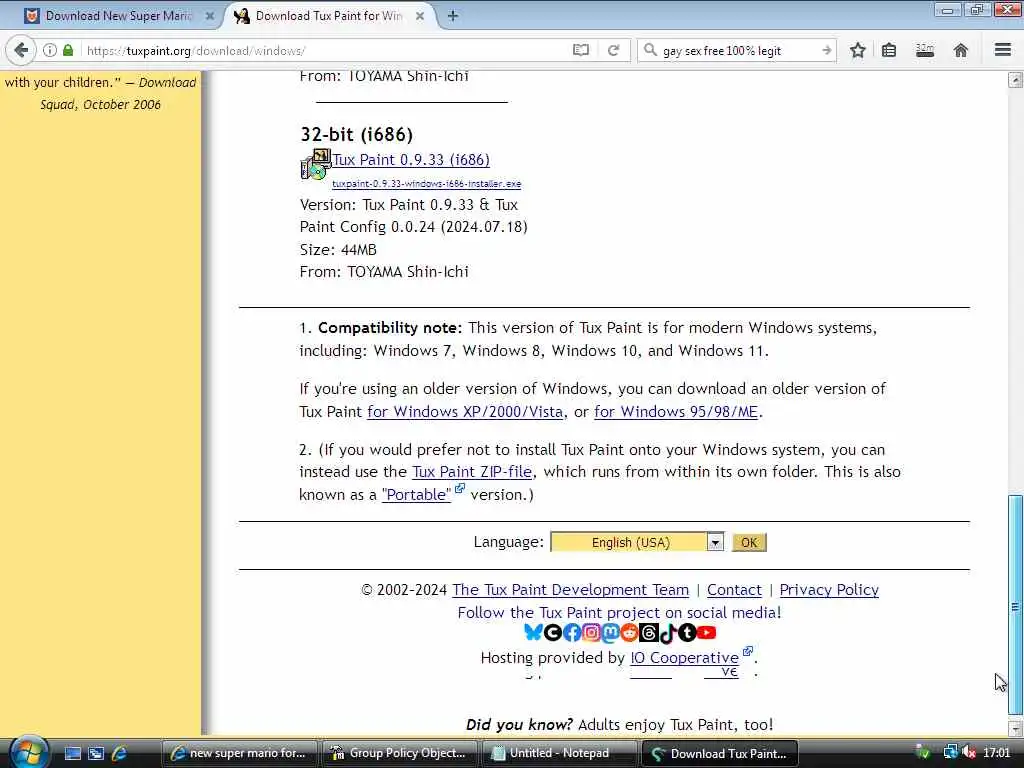This screenshot has height=768, width=1024.
Task: Show bookmarks list icon in toolbar
Action: click(x=889, y=50)
